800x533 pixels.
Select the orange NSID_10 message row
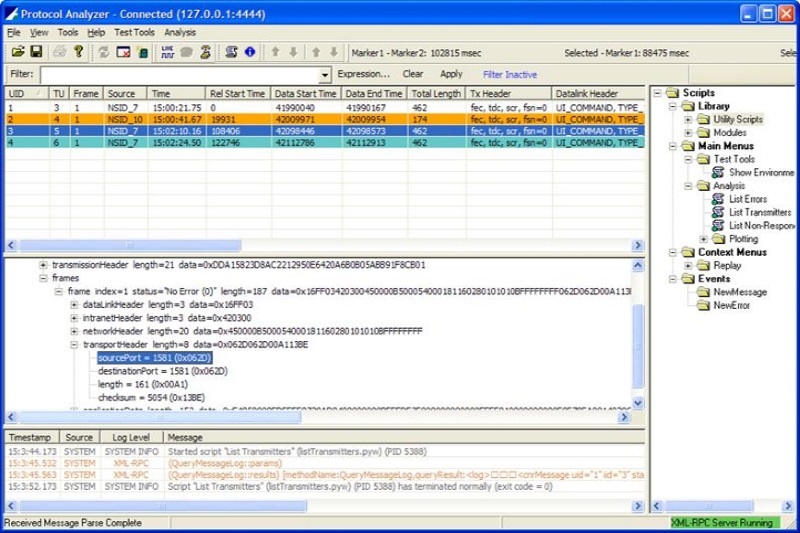coord(325,119)
